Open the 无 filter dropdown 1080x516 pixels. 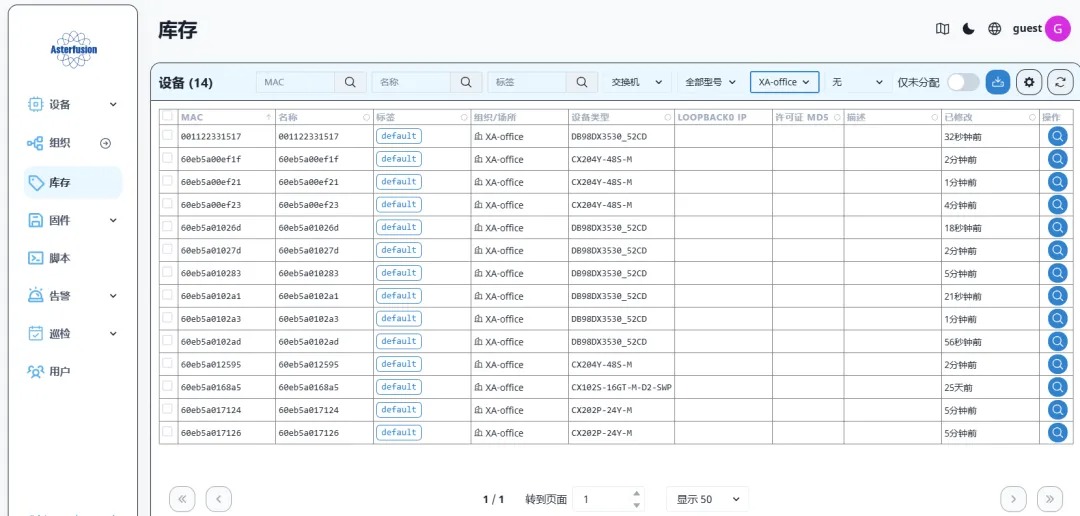(x=858, y=82)
